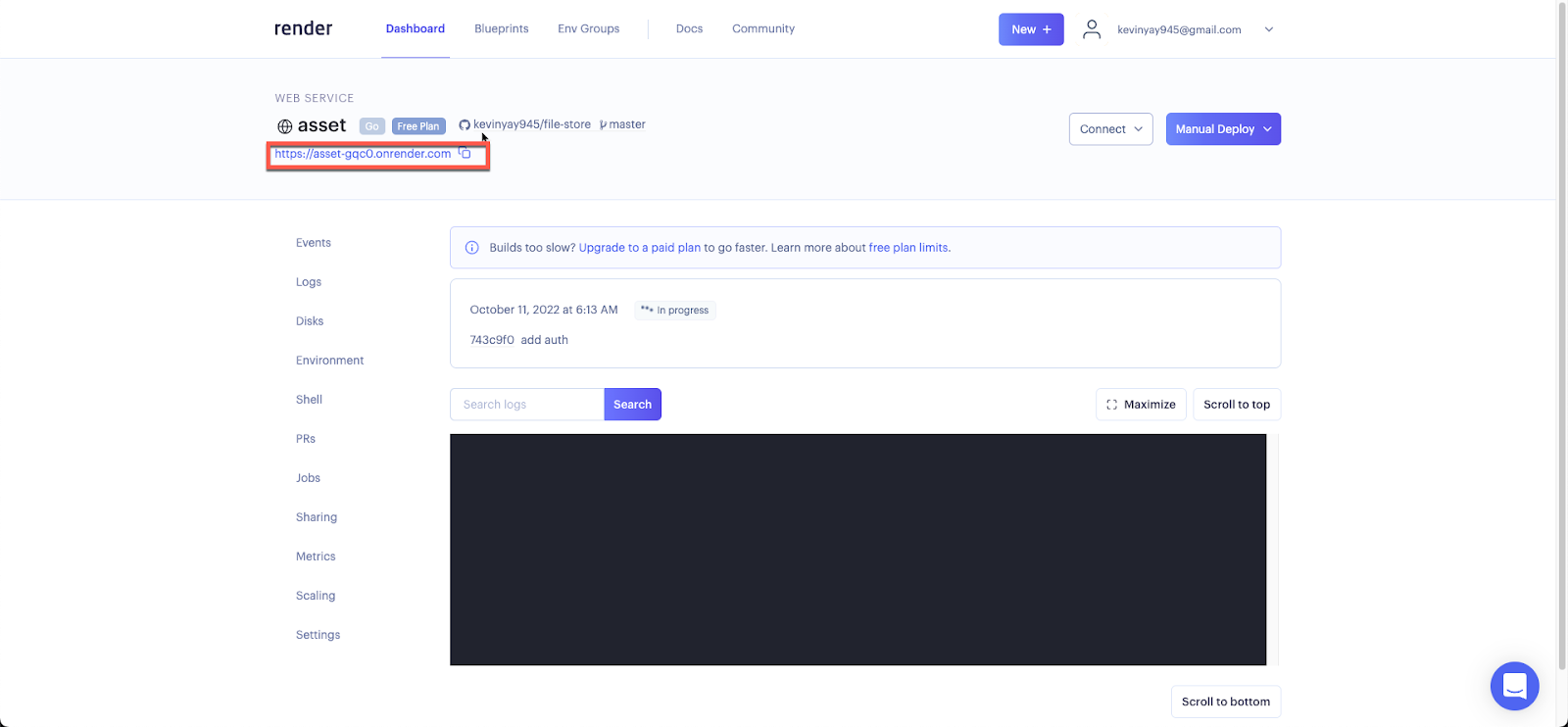Click inside the dark log output panel

tap(857, 550)
